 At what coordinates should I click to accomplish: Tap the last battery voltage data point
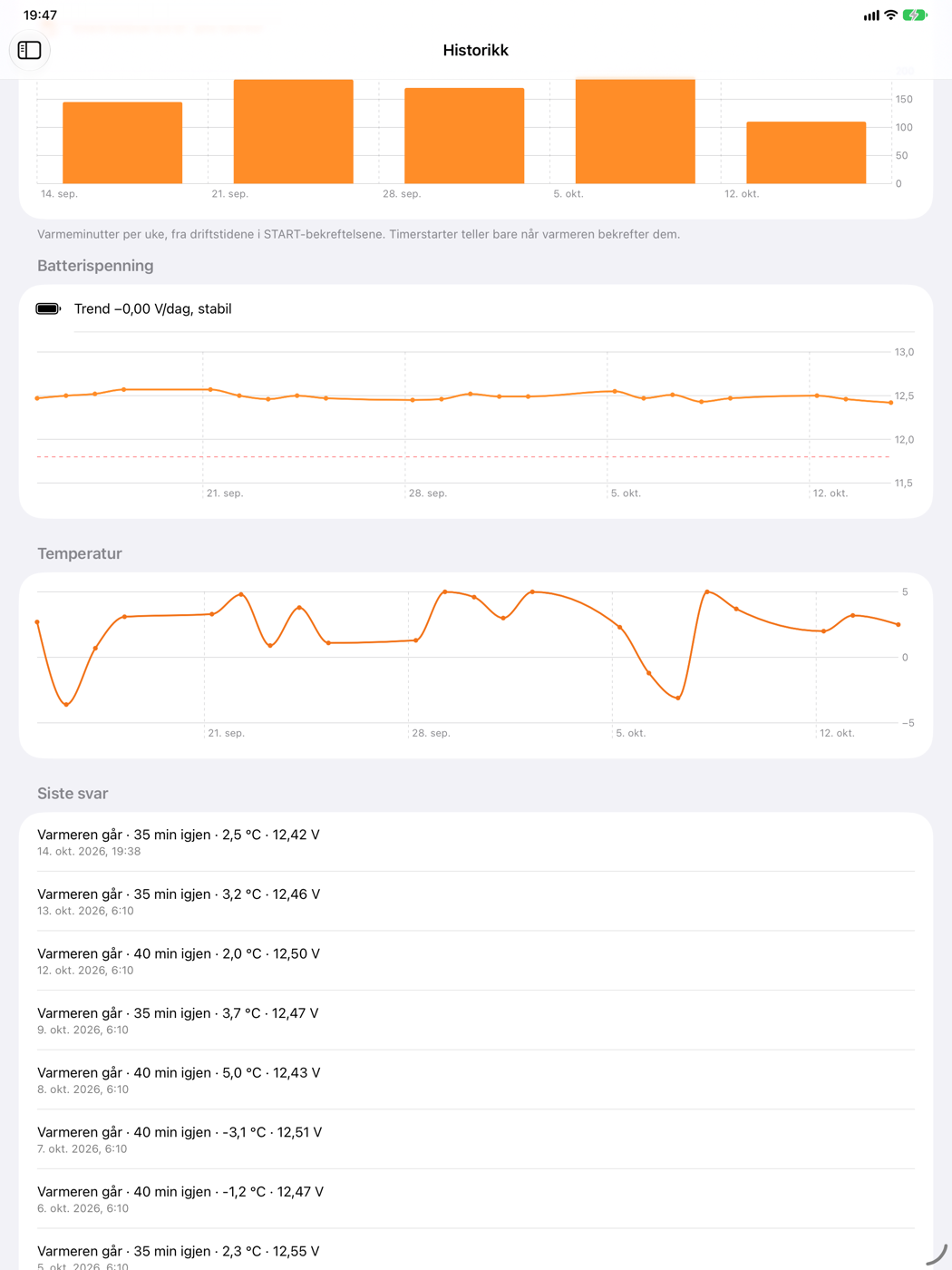click(x=890, y=402)
